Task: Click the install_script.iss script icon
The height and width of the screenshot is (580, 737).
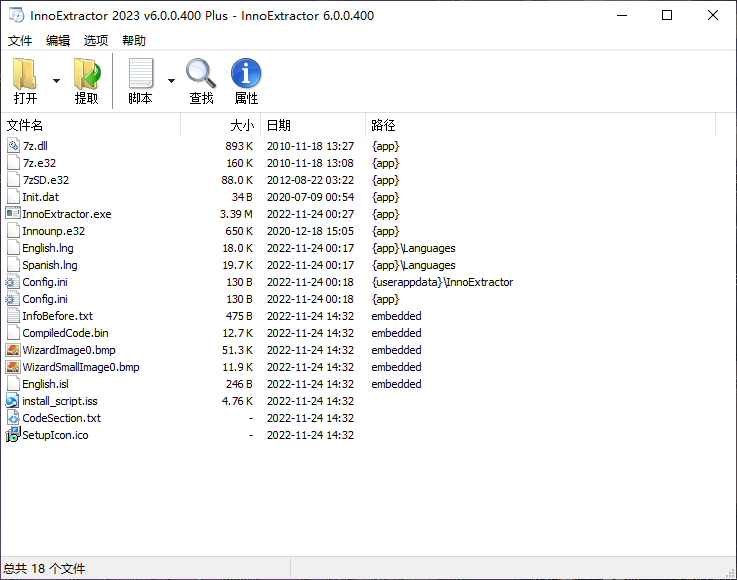Action: click(13, 401)
